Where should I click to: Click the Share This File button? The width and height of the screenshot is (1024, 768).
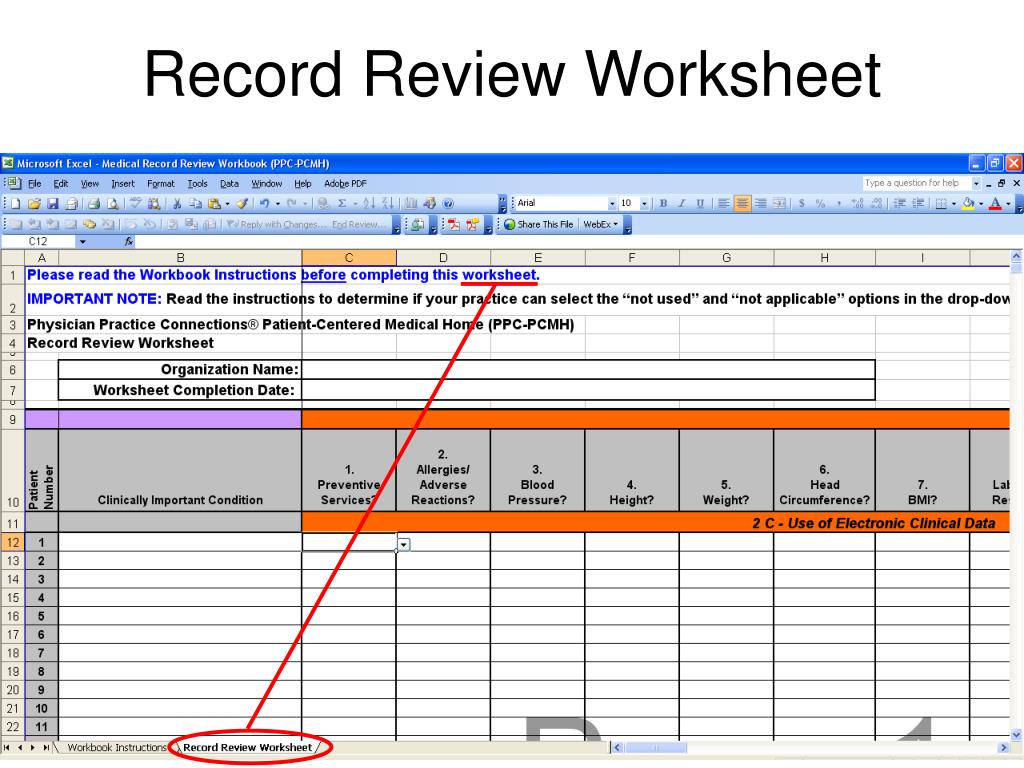pyautogui.click(x=539, y=225)
